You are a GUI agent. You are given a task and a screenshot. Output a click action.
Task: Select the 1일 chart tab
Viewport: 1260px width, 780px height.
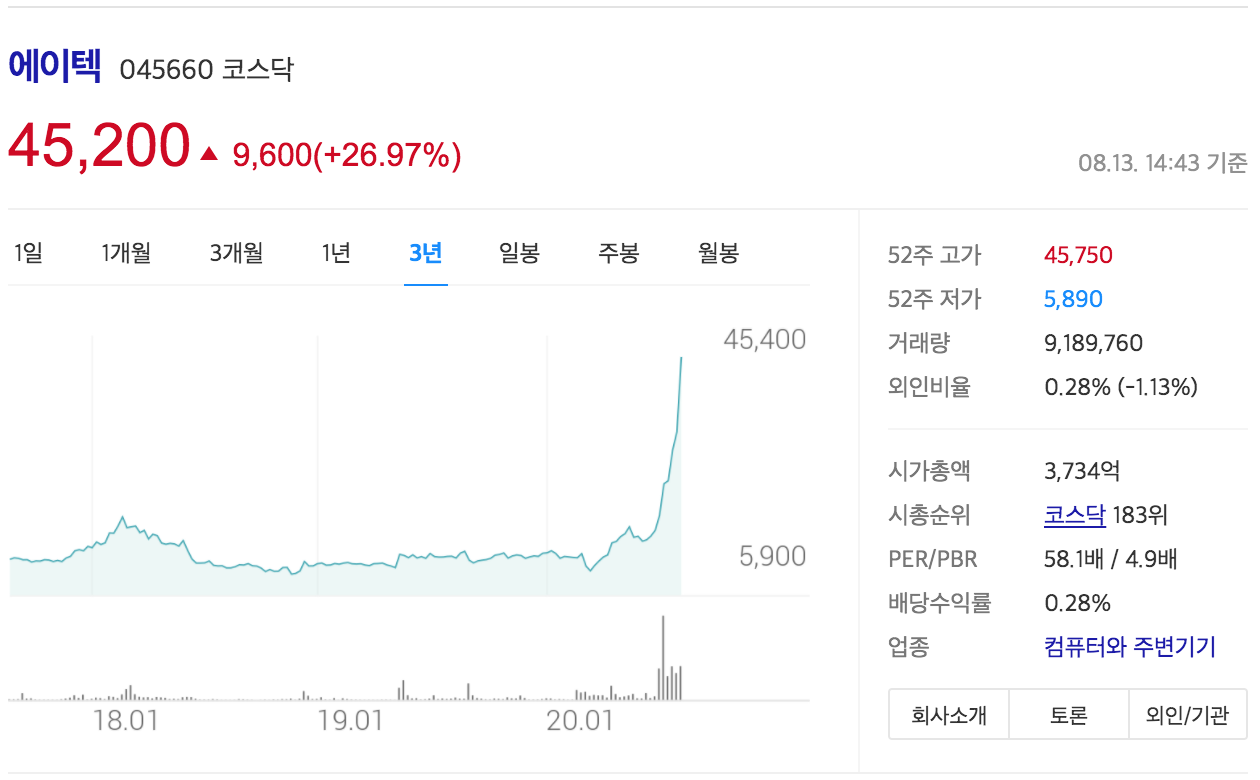(x=28, y=253)
